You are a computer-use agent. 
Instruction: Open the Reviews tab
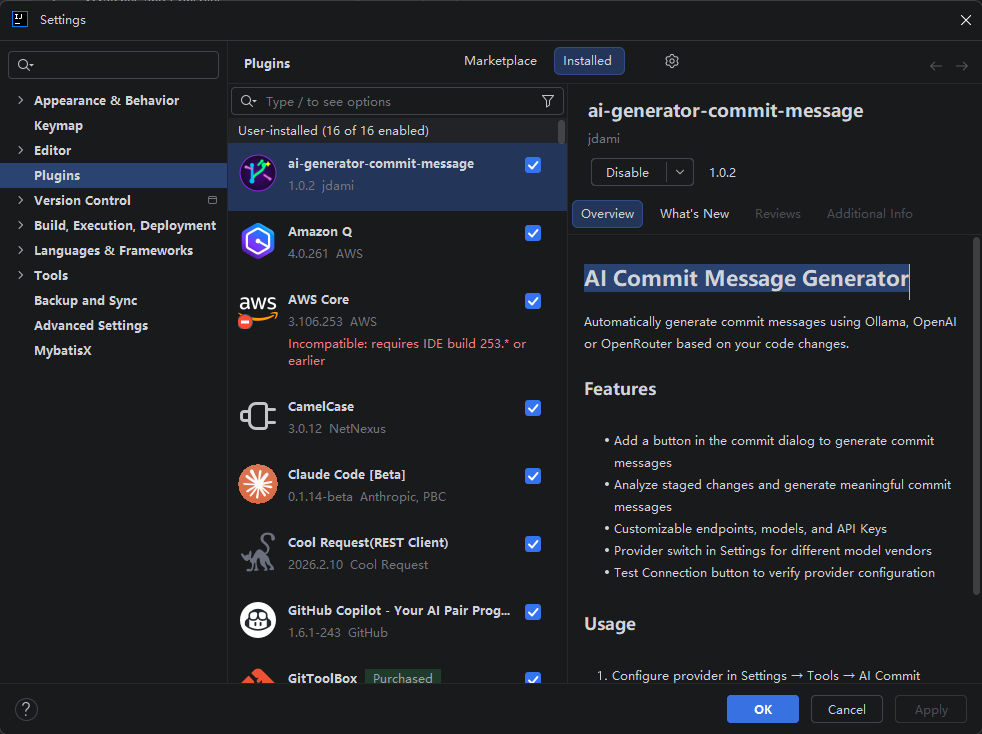[x=777, y=214]
